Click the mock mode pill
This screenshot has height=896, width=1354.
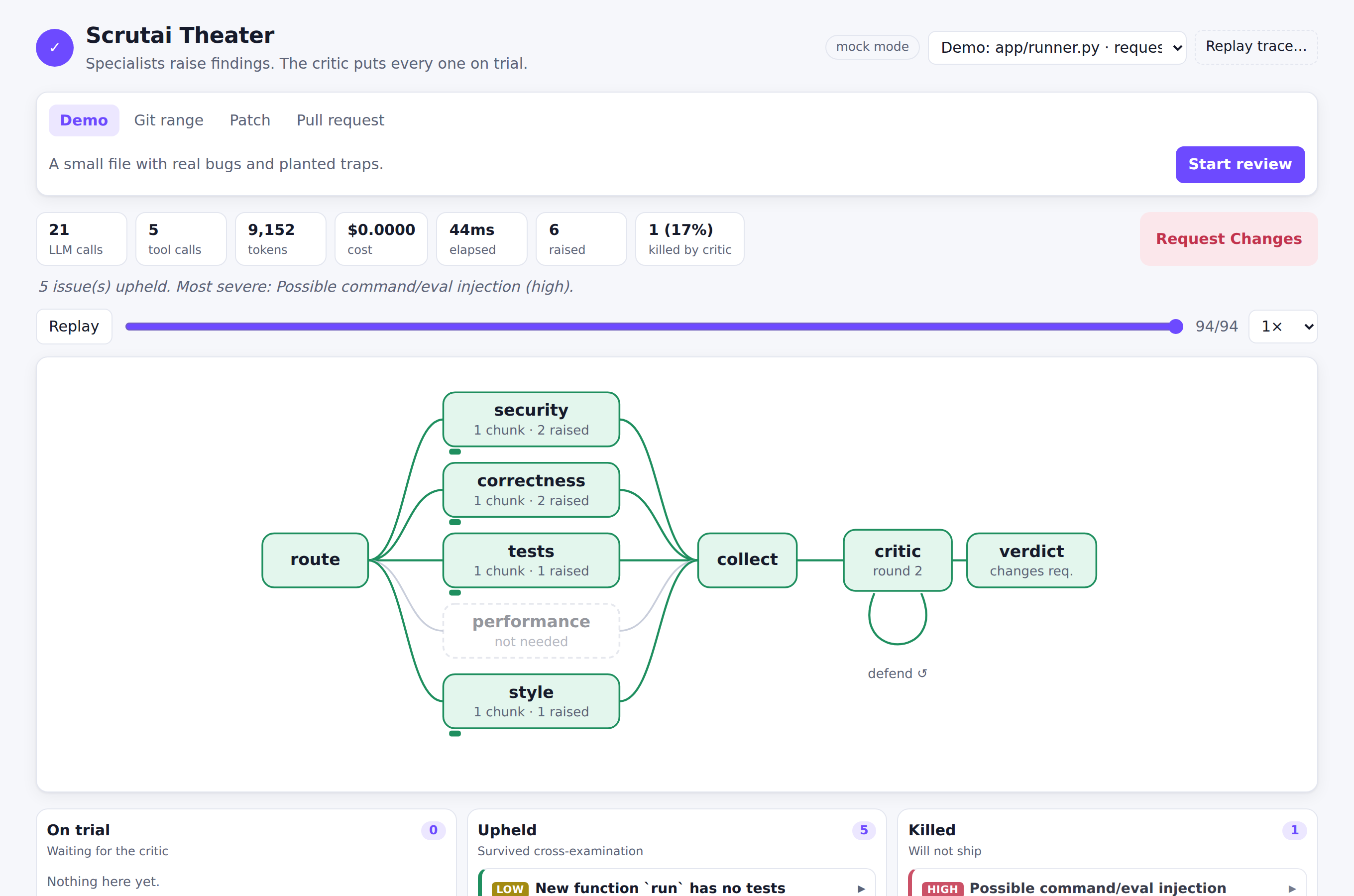872,47
